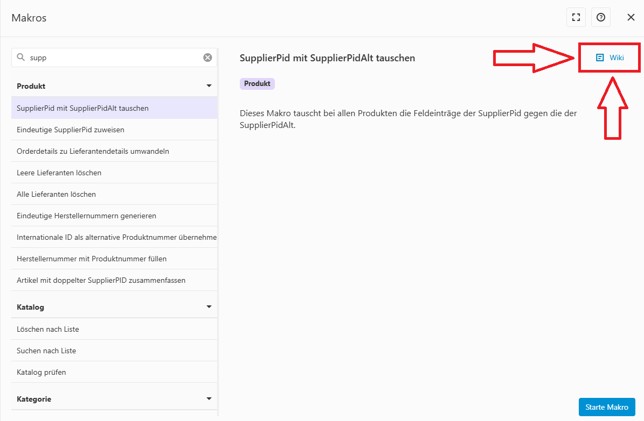Choose Eindeutige Herstellernummern generieren
This screenshot has width=644, height=421.
pyautogui.click(x=86, y=216)
